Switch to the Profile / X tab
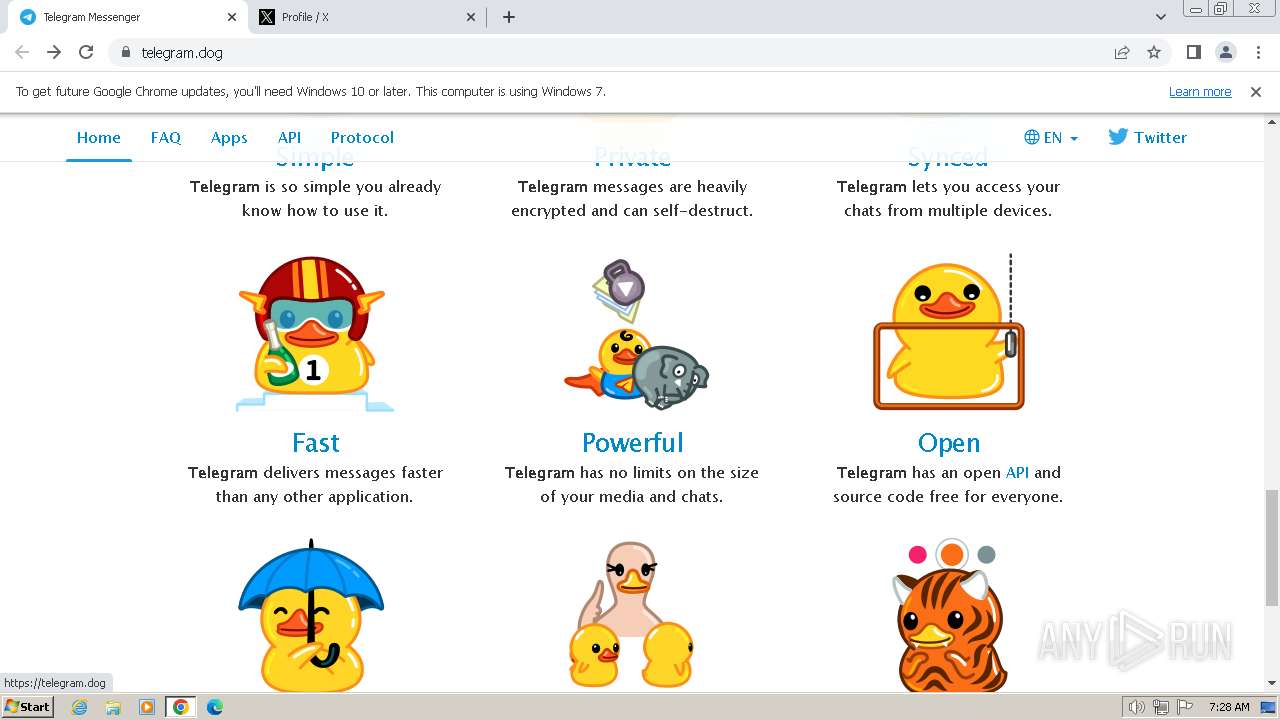1280x720 pixels. (x=367, y=17)
